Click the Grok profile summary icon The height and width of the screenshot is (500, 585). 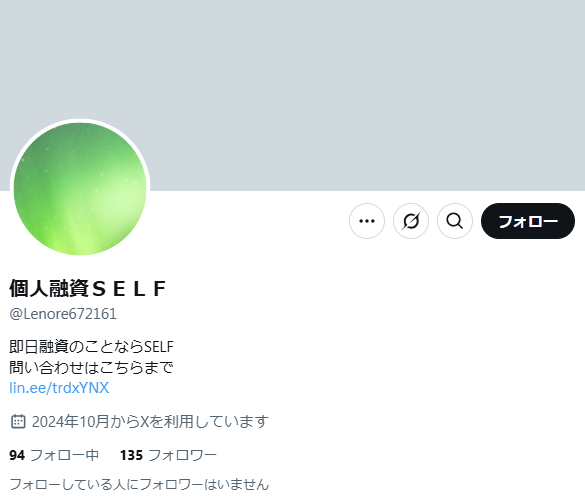click(x=411, y=221)
